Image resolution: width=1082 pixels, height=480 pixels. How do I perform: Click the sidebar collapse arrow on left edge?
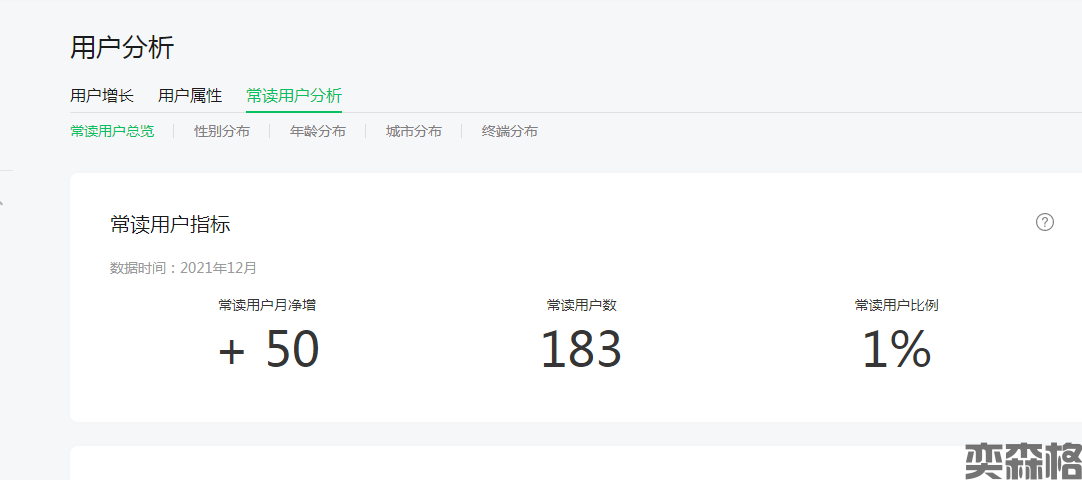click(2, 201)
